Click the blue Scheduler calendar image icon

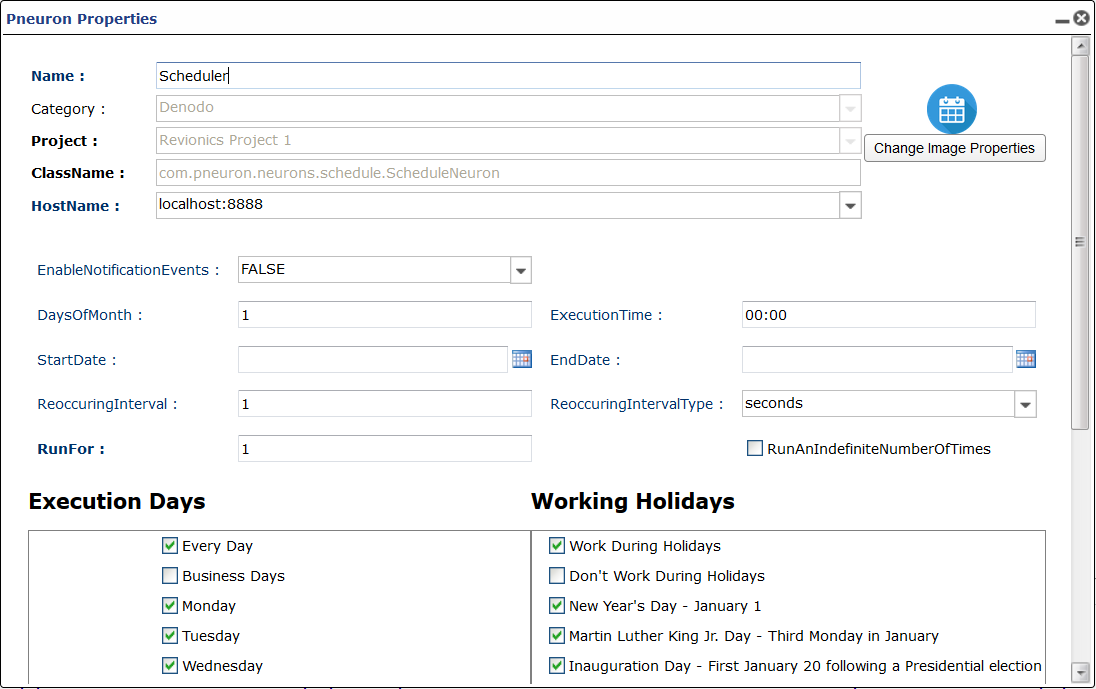(951, 110)
